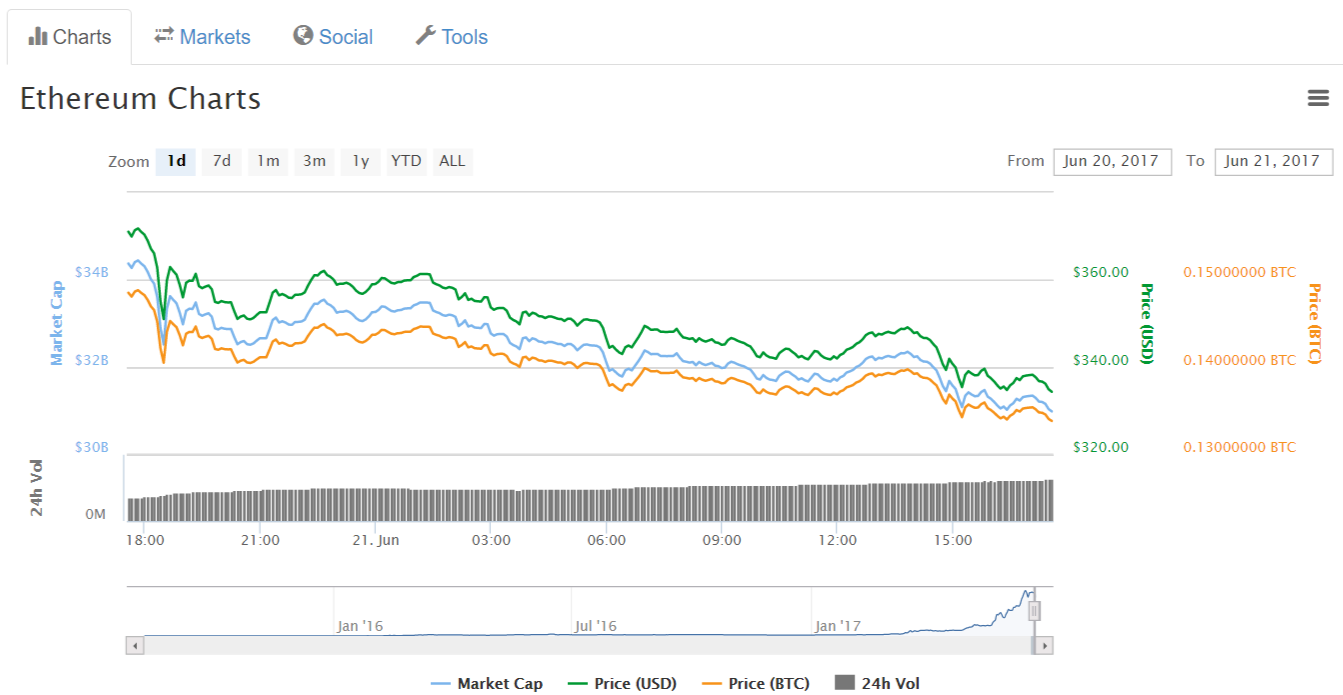
Task: Open the Tools tab
Action: coord(452,37)
